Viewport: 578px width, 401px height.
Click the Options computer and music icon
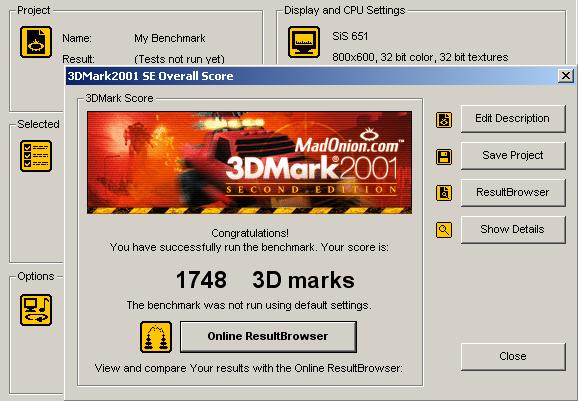coord(36,310)
